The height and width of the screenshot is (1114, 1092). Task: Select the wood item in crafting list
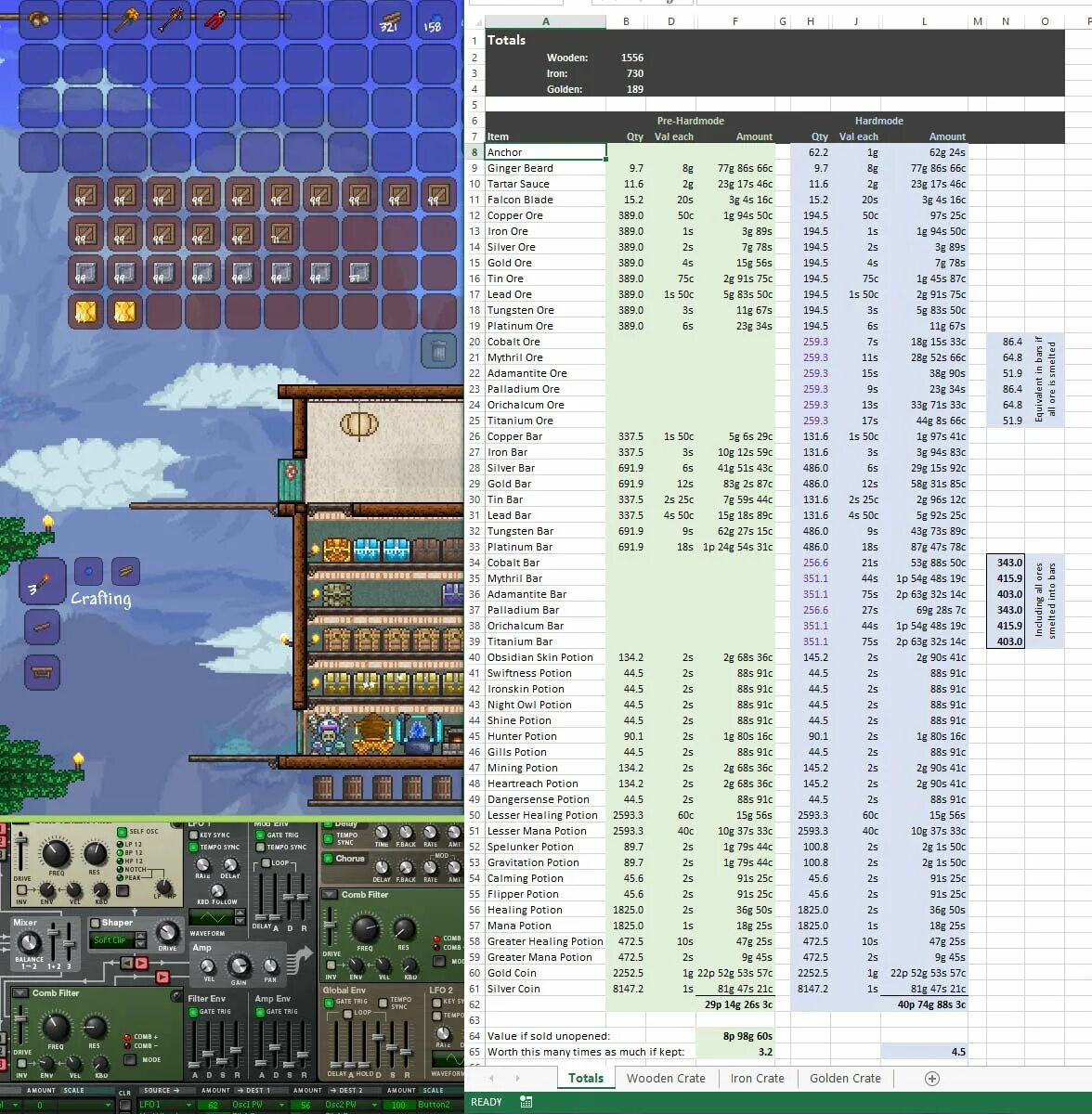(41, 628)
